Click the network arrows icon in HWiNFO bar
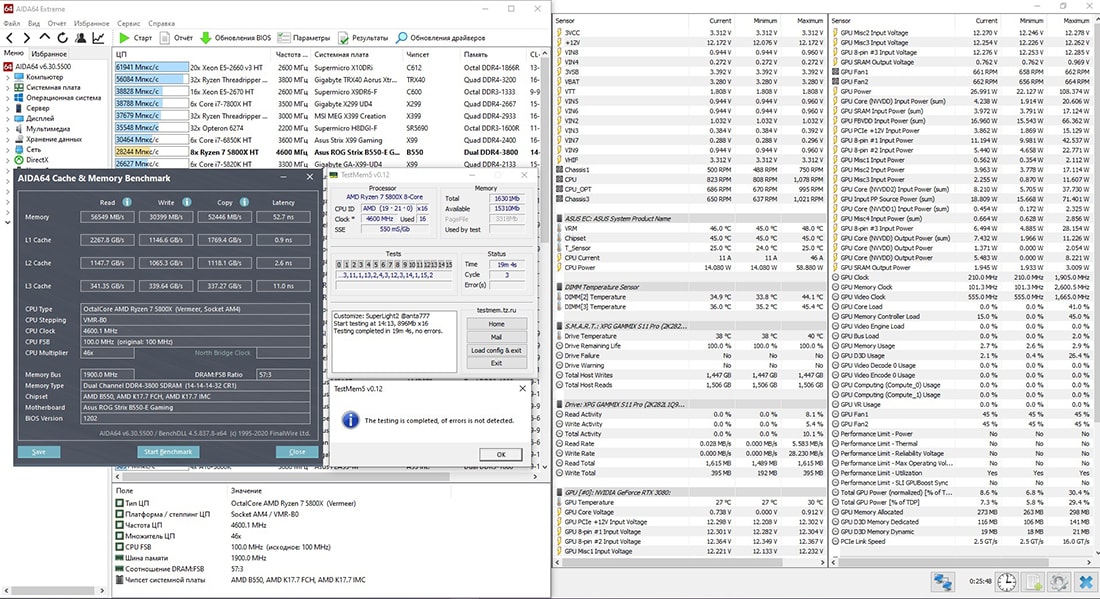This screenshot has width=1100, height=599. click(x=941, y=581)
